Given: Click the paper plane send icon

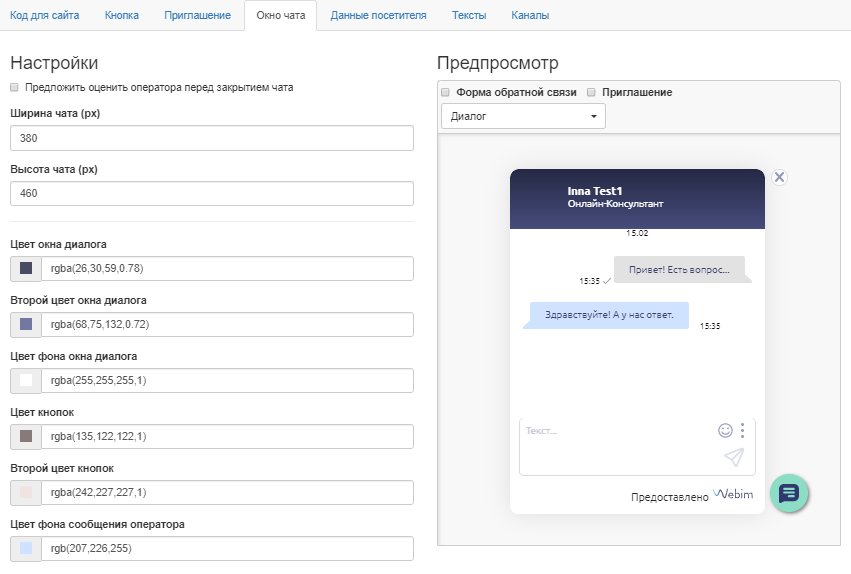Looking at the screenshot, I should [734, 457].
